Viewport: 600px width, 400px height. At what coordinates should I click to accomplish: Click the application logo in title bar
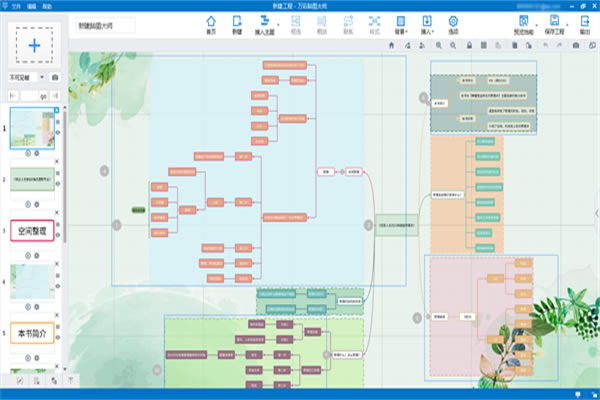(5, 6)
